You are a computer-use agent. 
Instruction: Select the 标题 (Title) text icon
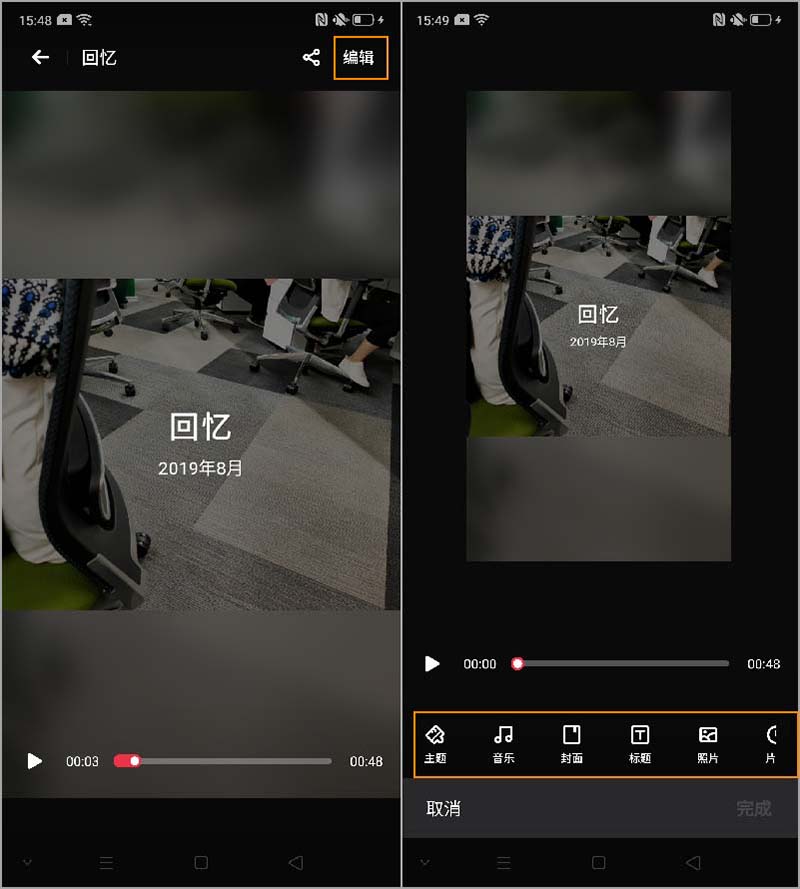click(x=638, y=744)
